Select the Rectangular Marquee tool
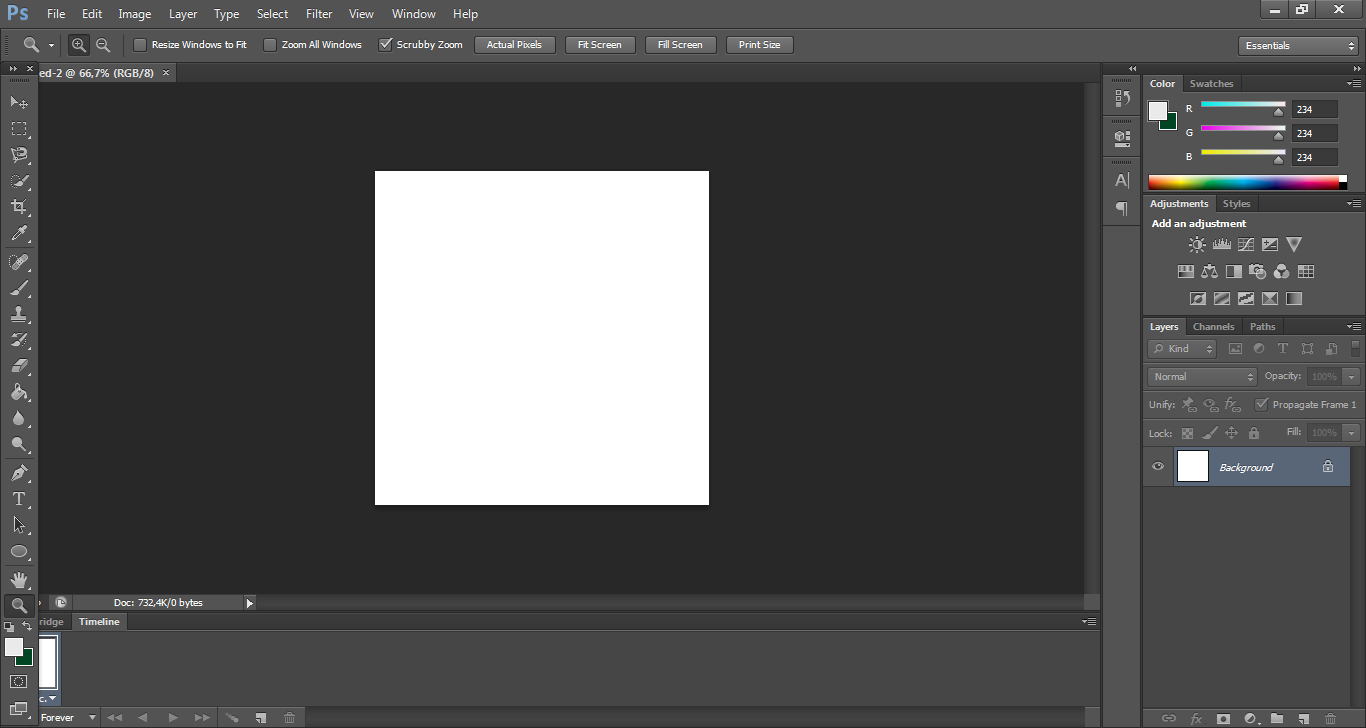The width and height of the screenshot is (1366, 728). (x=19, y=129)
